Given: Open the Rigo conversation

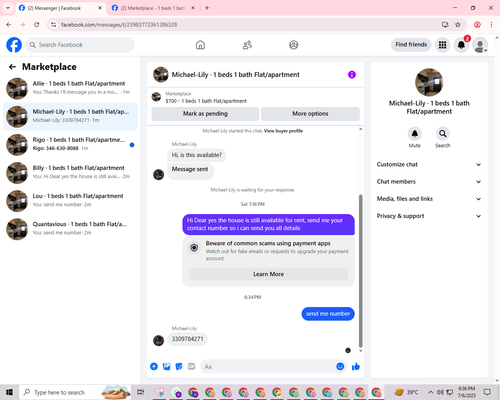Looking at the screenshot, I should (x=70, y=145).
